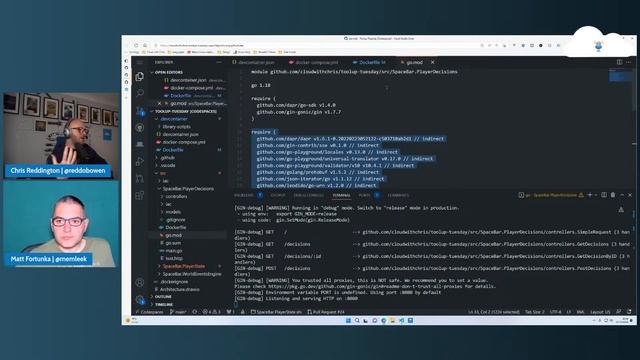The height and width of the screenshot is (360, 640).
Task: Collapse the SpaceBar.PlayerDecisions folder
Action: pyautogui.click(x=186, y=189)
